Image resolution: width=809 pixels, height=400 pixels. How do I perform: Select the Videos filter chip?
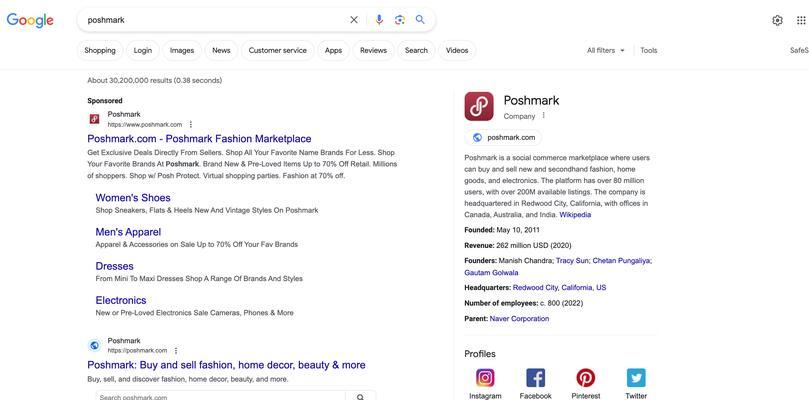457,51
